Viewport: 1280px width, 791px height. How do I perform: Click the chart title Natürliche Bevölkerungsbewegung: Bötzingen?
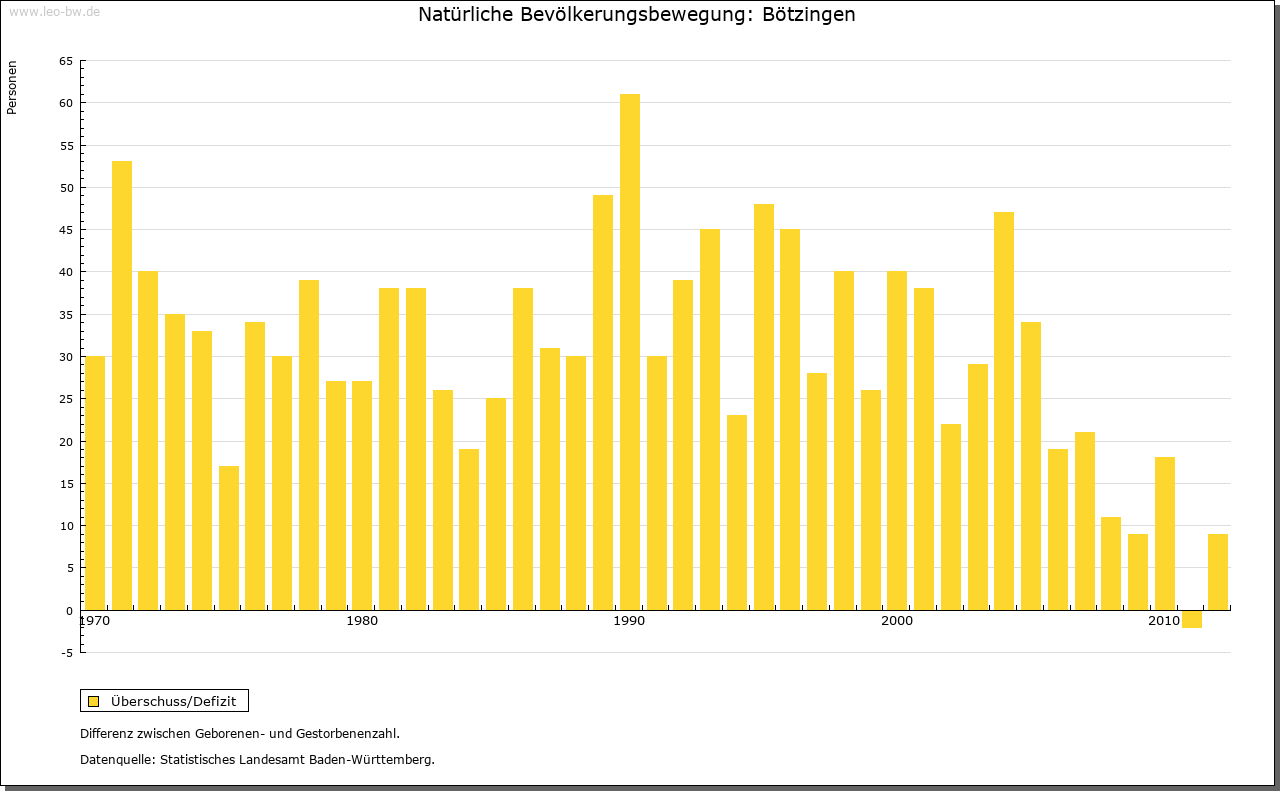tap(636, 15)
